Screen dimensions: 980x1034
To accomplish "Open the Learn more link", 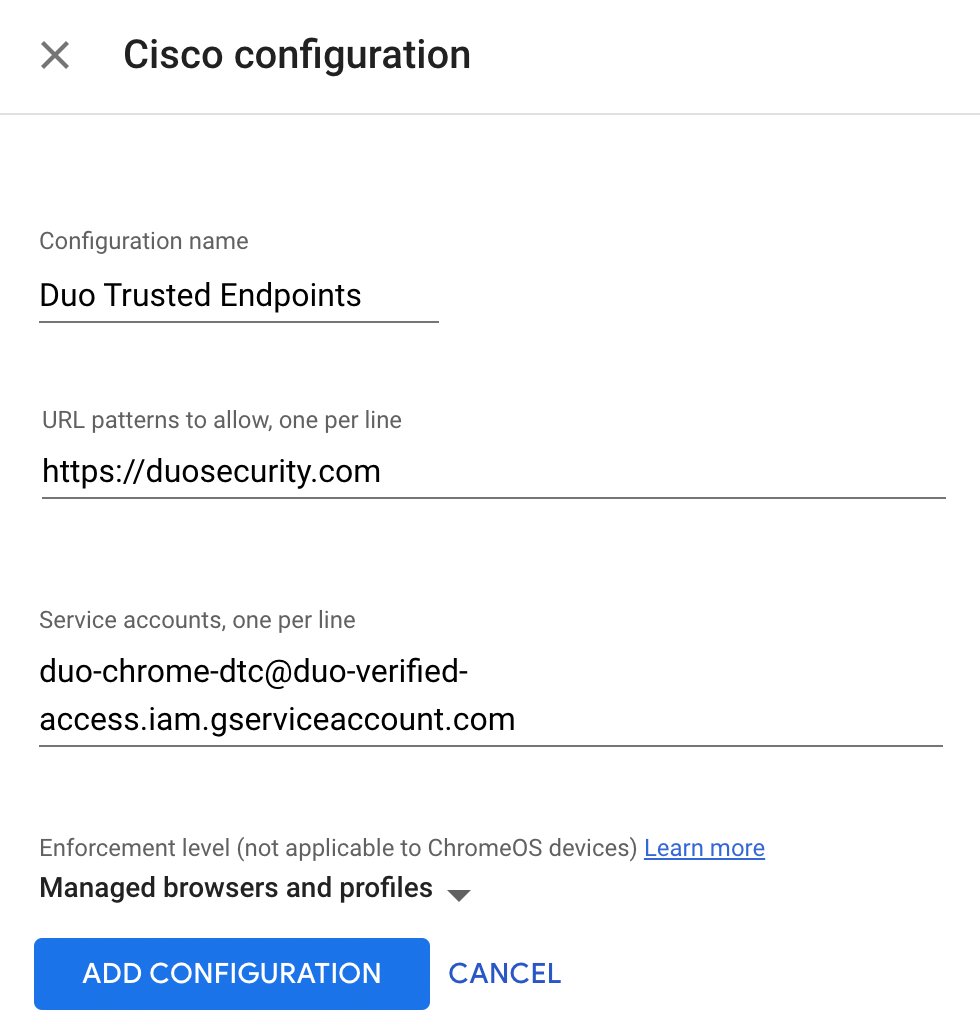I will point(704,848).
